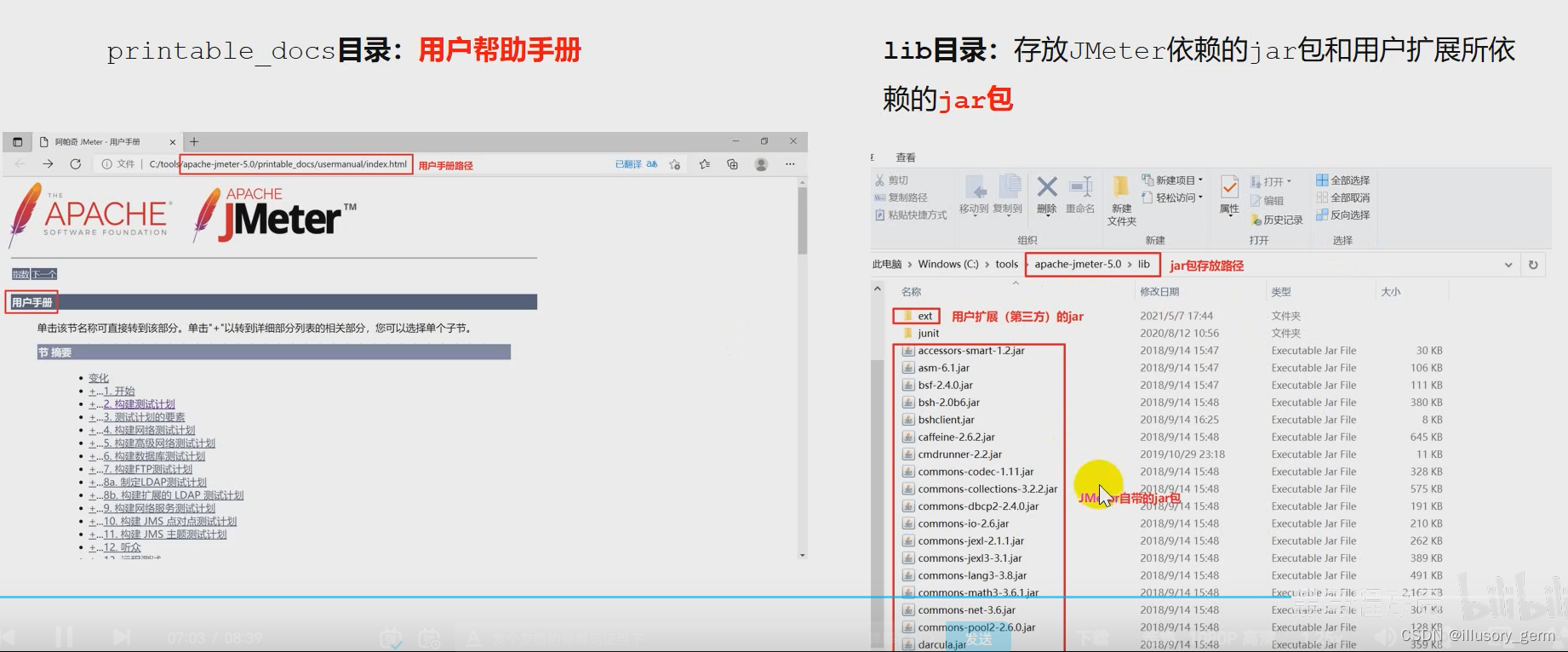1568x652 pixels.
Task: Open browser settings ellipsis menu
Action: 790,164
